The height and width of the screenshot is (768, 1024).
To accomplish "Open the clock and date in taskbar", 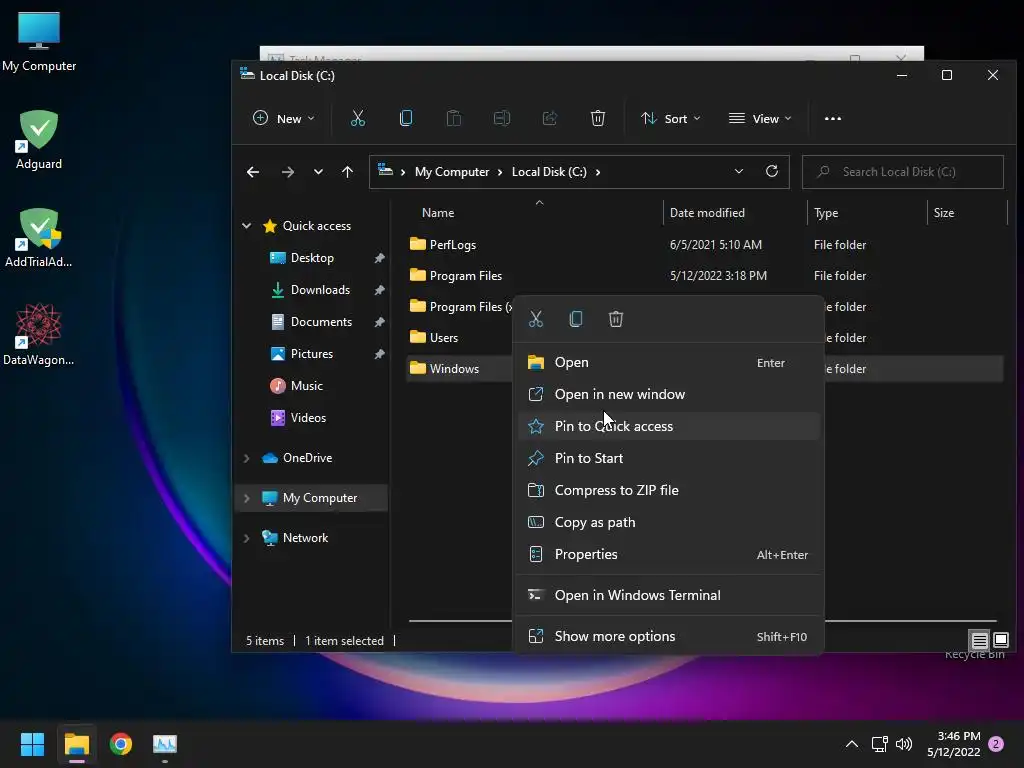I will (x=954, y=744).
